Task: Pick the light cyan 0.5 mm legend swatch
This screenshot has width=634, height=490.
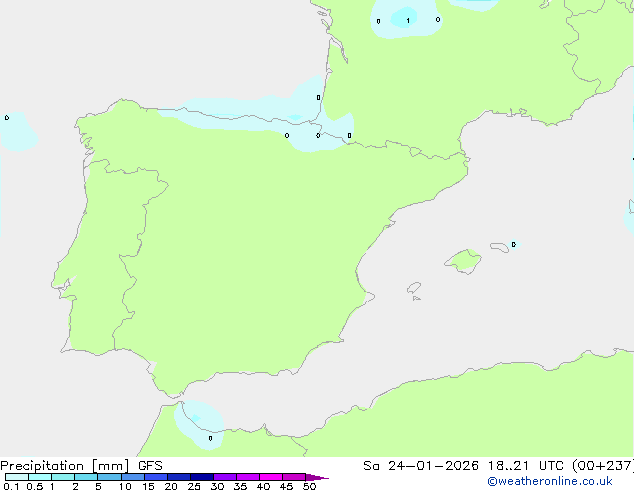Action: [40, 477]
